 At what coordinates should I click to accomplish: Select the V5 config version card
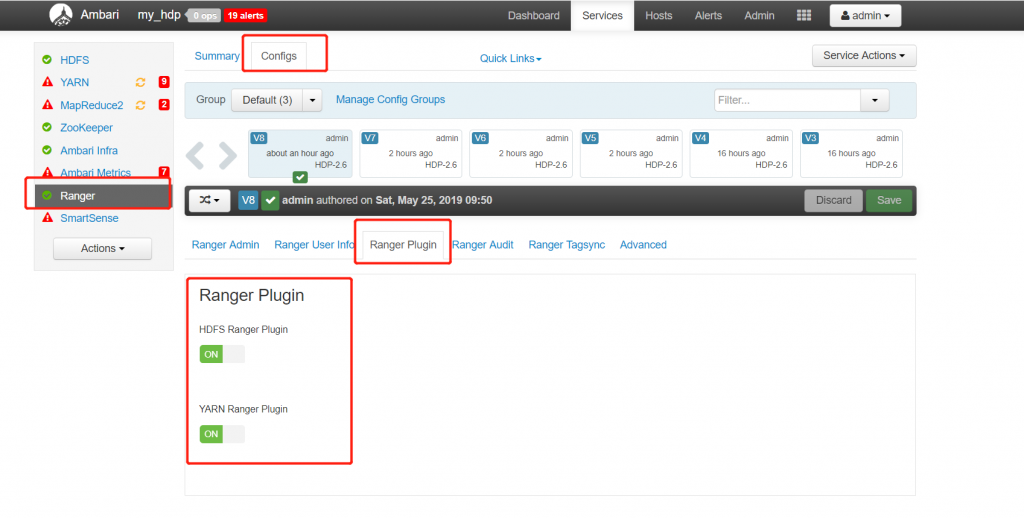631,154
